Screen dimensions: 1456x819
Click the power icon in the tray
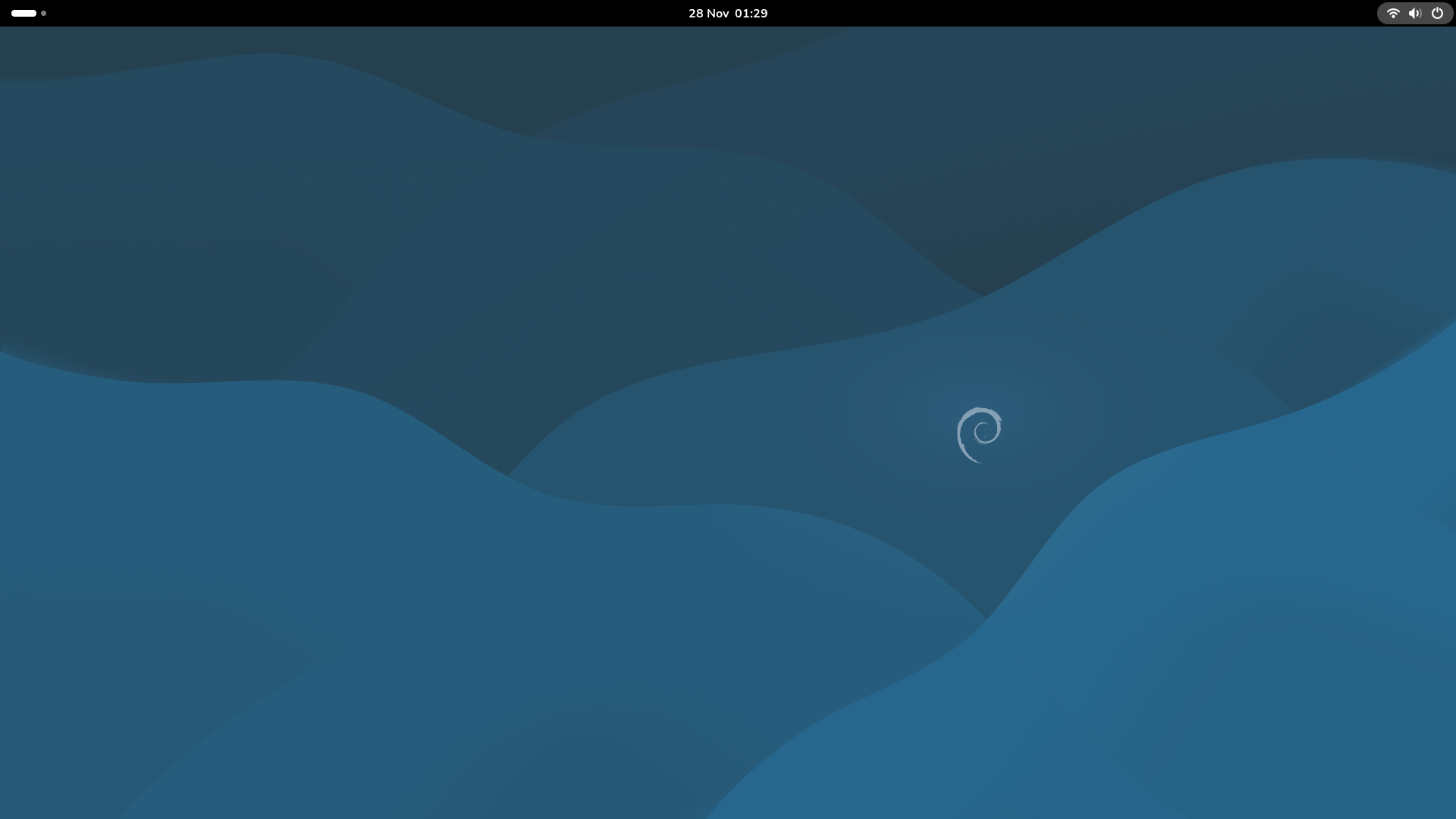(x=1437, y=13)
